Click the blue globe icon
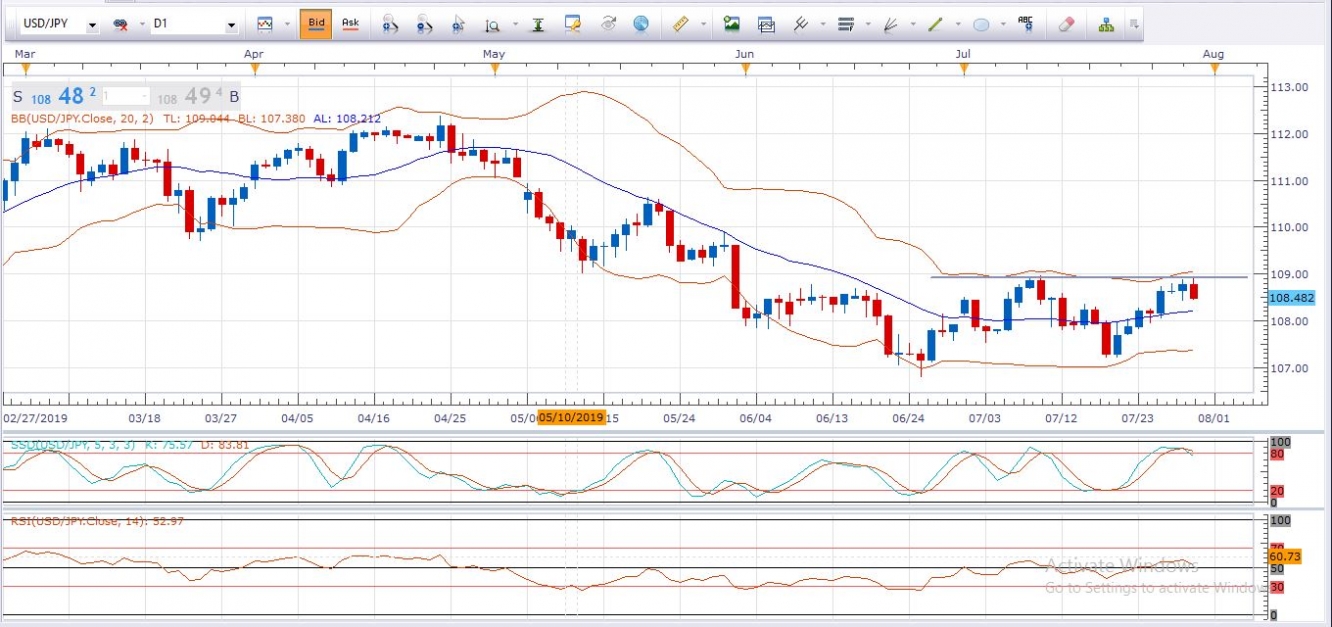The image size is (1332, 627). pyautogui.click(x=641, y=22)
